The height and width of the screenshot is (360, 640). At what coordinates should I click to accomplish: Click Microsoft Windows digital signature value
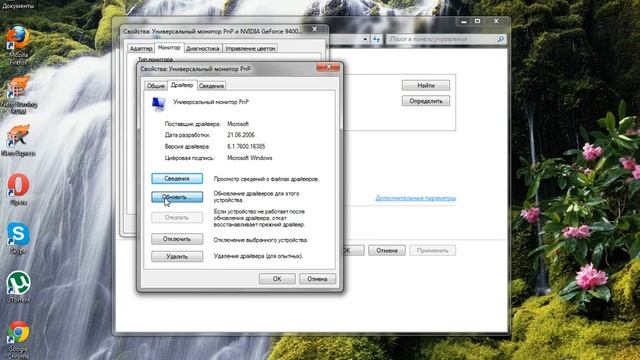pos(250,158)
